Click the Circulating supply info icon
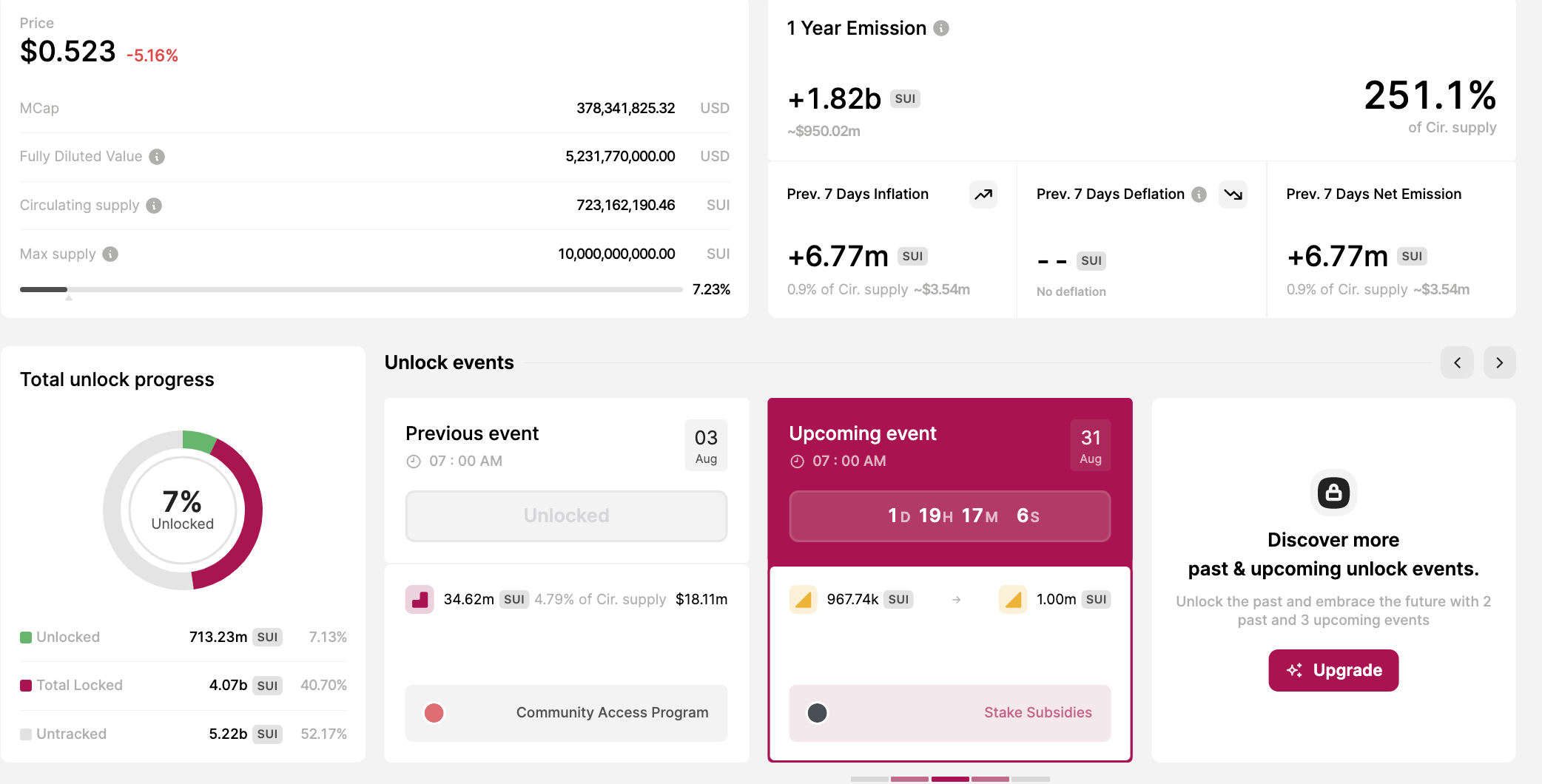Screen dimensions: 1542x784 154,206
